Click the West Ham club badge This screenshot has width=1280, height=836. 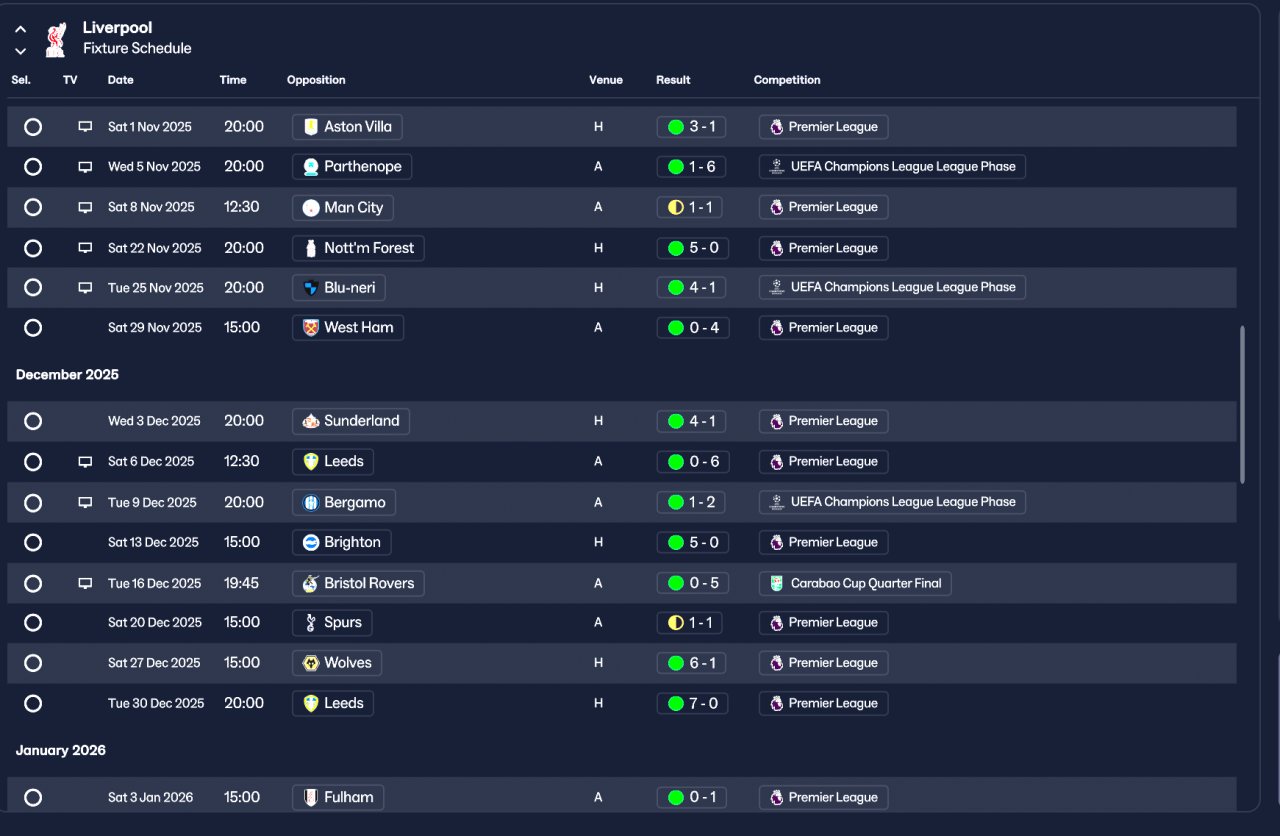(311, 328)
